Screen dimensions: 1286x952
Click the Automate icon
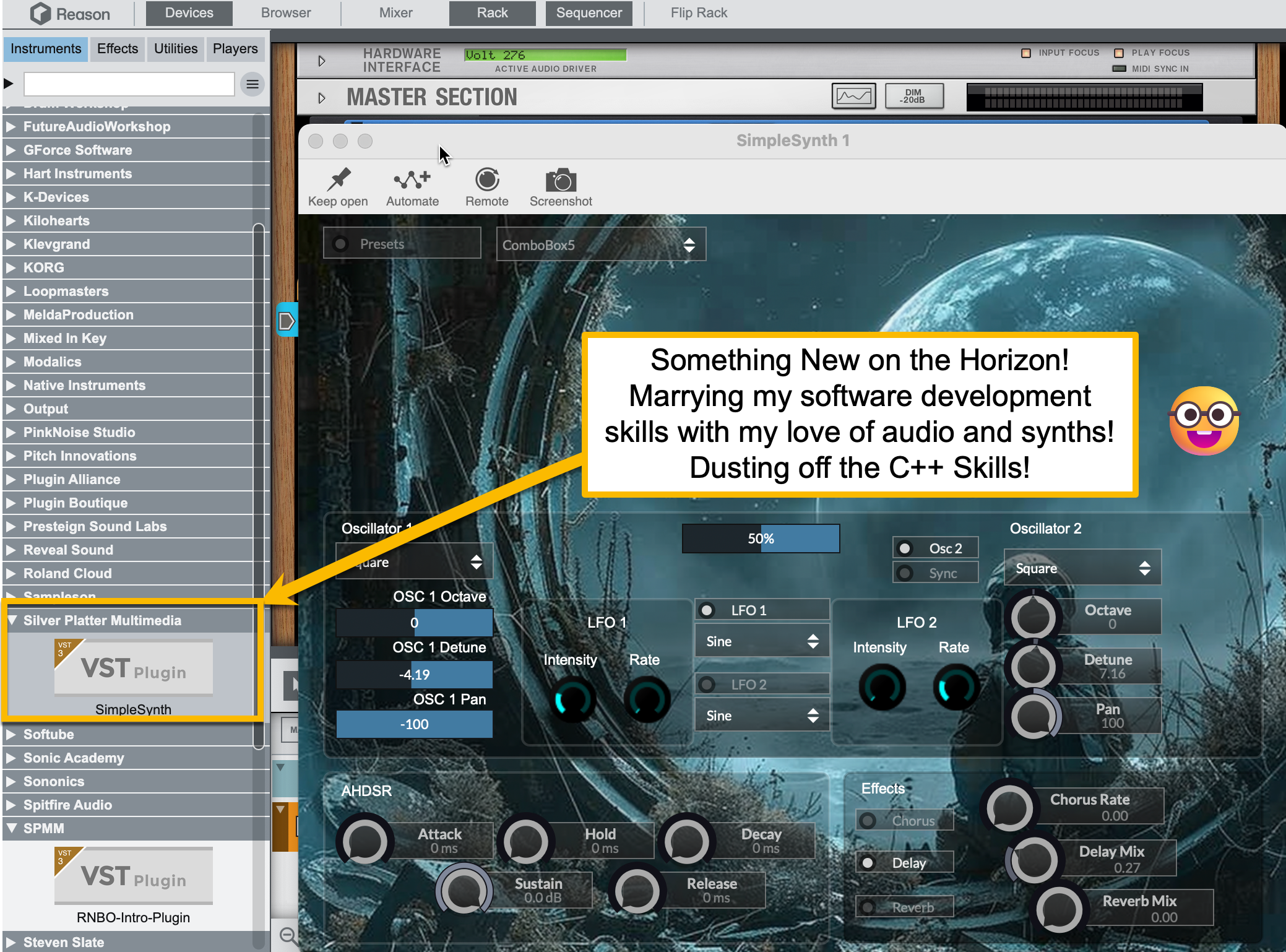pos(412,180)
